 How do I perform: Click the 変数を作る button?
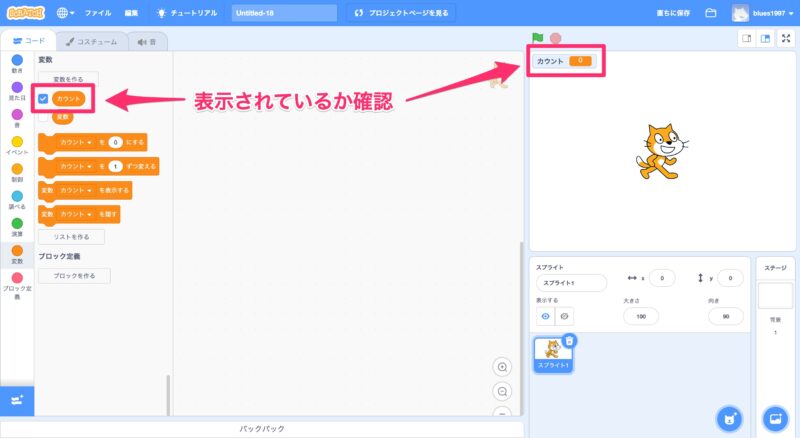coord(68,78)
